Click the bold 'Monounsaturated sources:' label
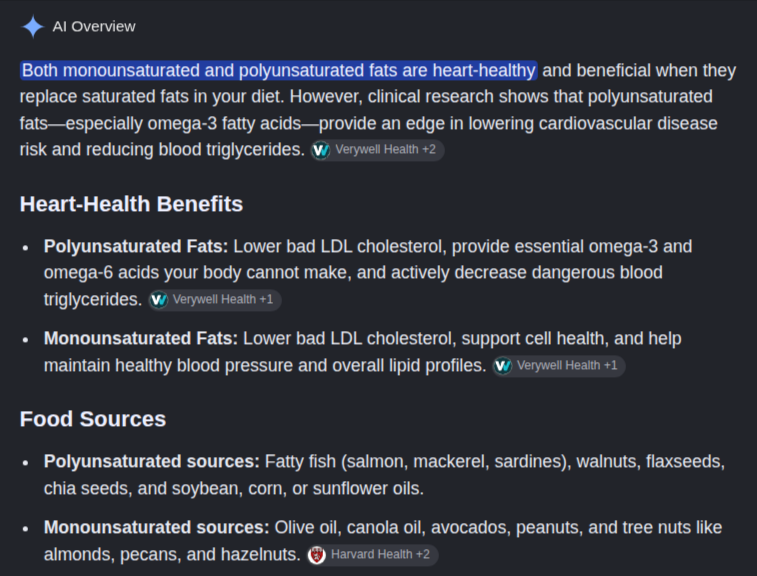The height and width of the screenshot is (576, 757). click(157, 528)
